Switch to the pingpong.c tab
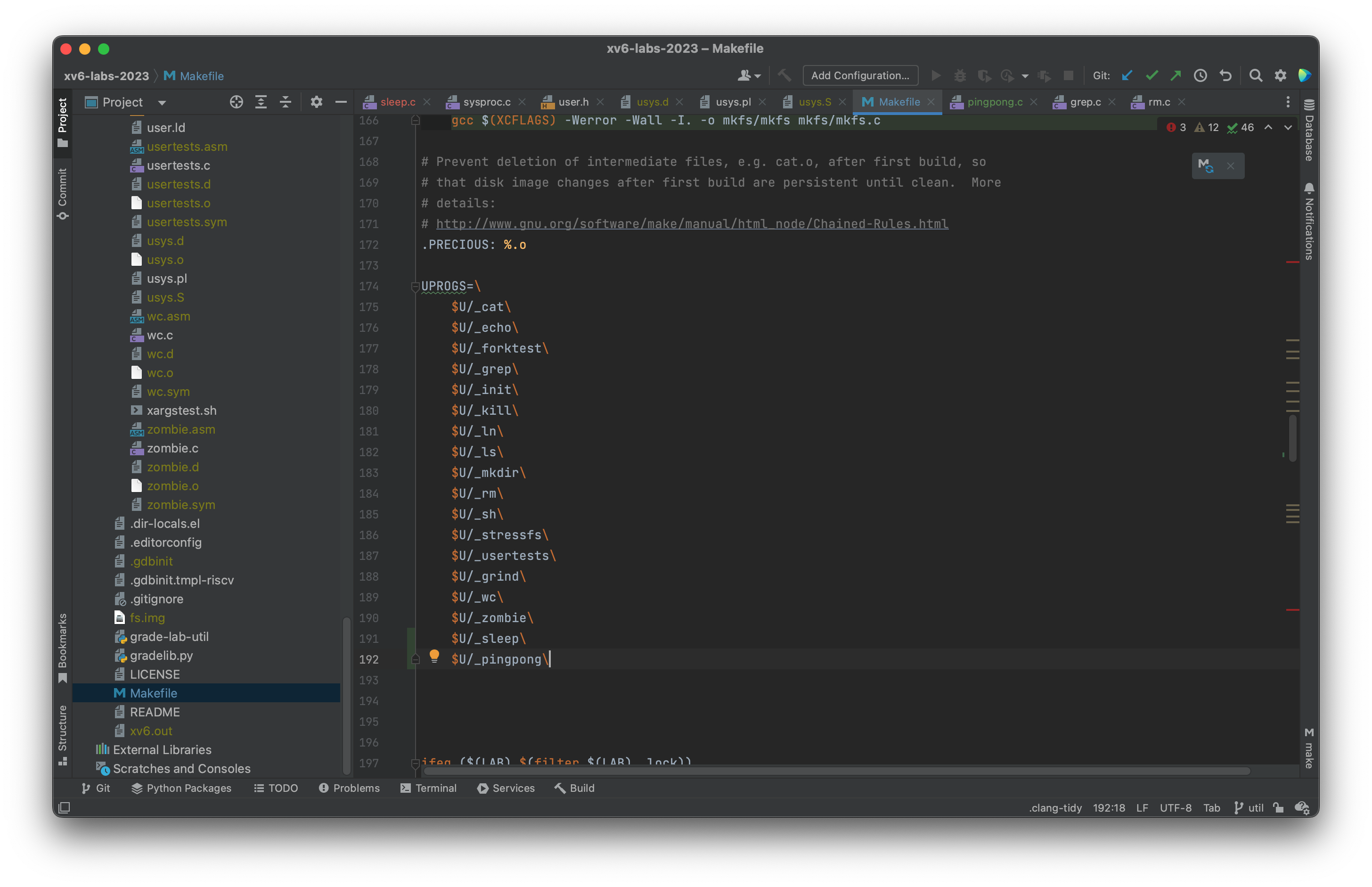This screenshot has width=1372, height=887. tap(993, 102)
